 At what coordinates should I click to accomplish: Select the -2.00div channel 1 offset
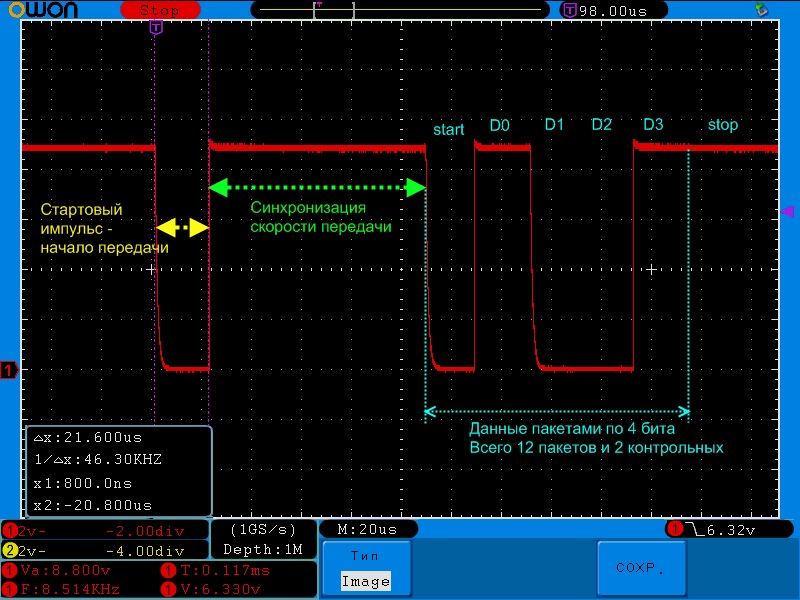(x=145, y=531)
